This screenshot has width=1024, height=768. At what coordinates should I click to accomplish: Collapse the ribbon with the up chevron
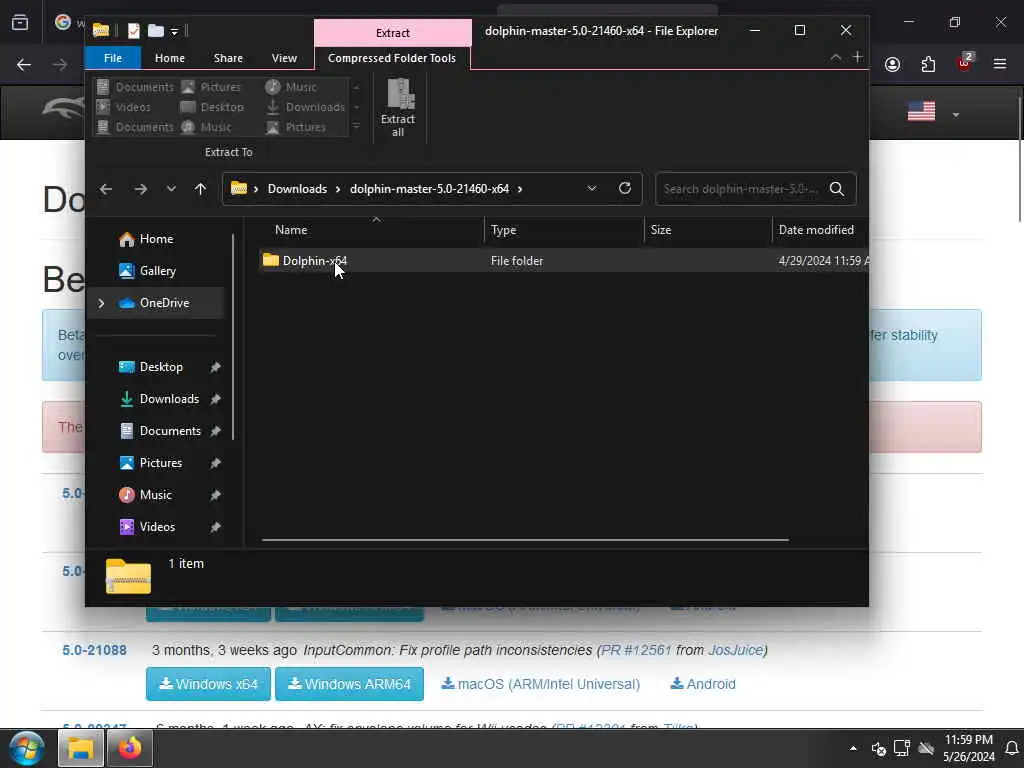pyautogui.click(x=835, y=57)
